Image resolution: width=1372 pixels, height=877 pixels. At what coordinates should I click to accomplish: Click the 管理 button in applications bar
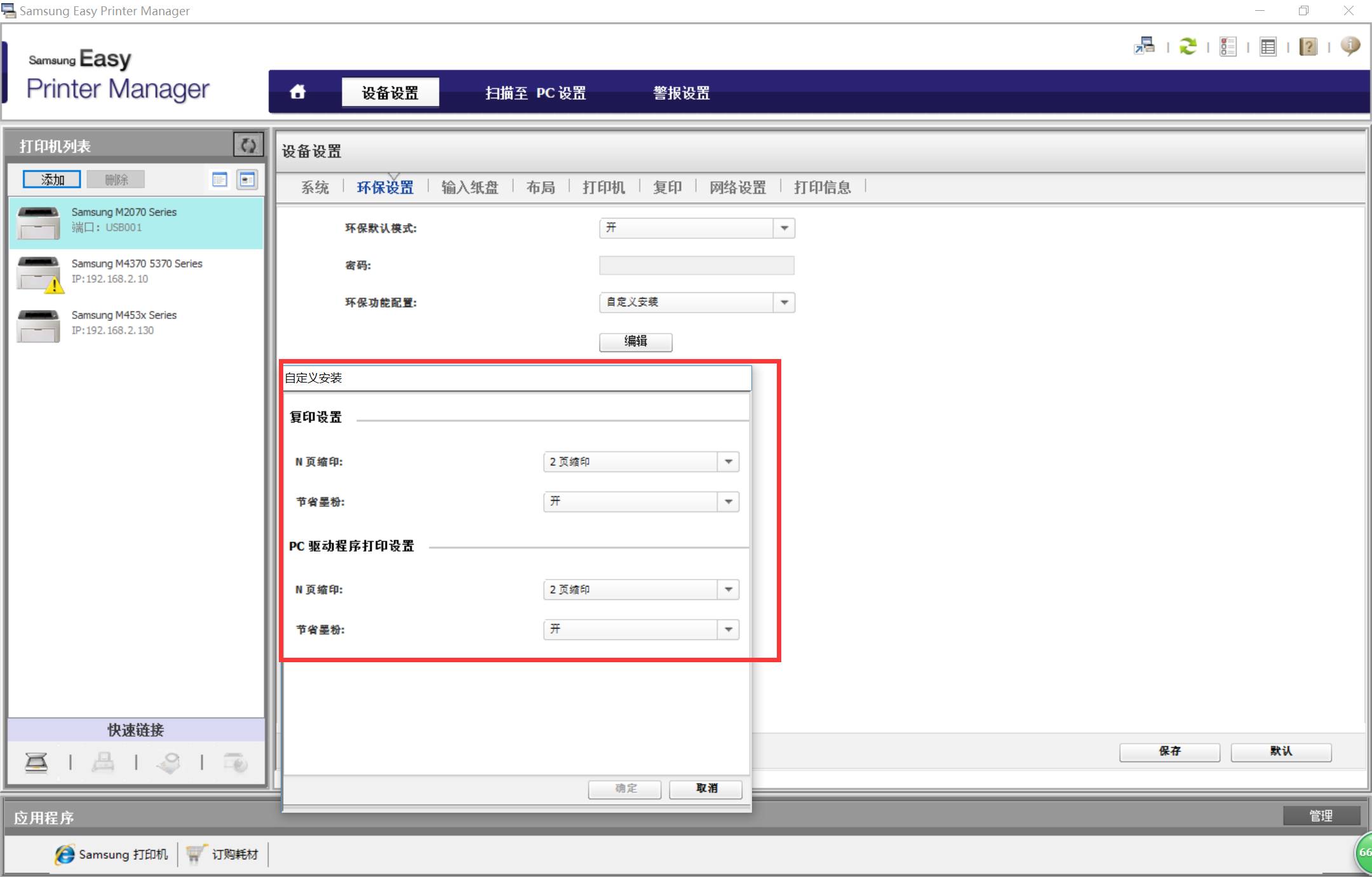coord(1321,816)
